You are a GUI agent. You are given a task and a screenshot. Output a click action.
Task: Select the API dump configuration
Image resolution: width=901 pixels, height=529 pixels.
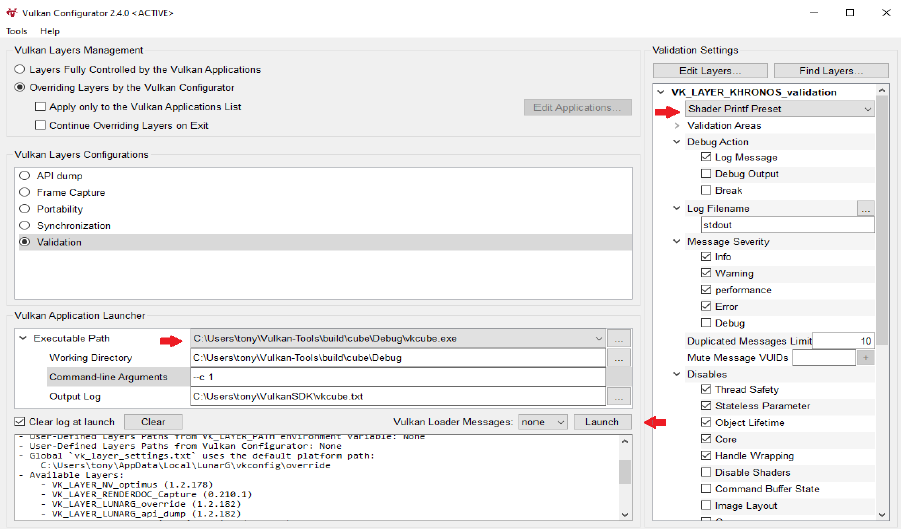[x=26, y=175]
